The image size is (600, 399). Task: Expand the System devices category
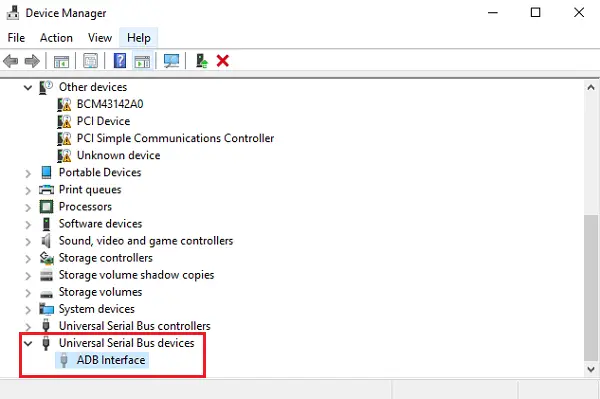[28, 310]
